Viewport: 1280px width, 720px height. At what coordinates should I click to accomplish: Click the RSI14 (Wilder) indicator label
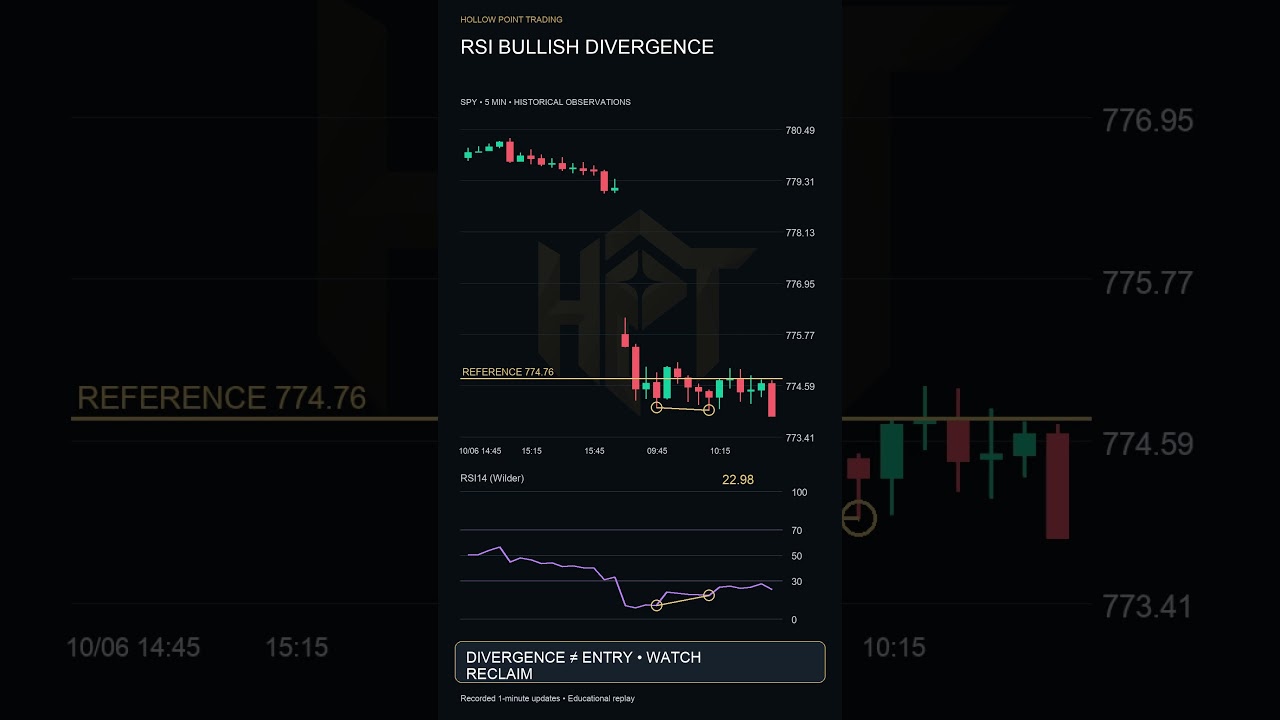492,478
